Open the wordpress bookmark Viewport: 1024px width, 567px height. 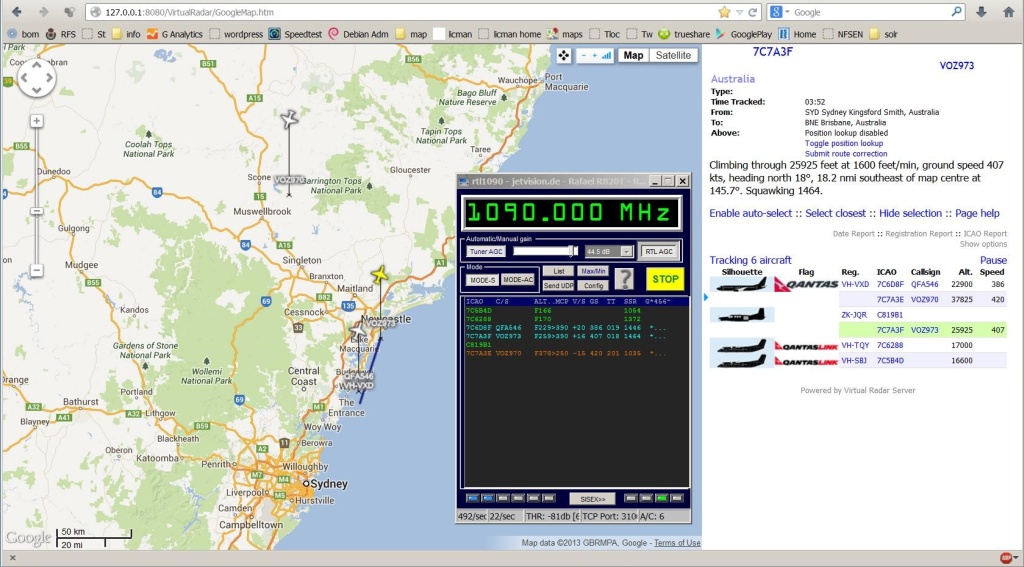click(236, 34)
